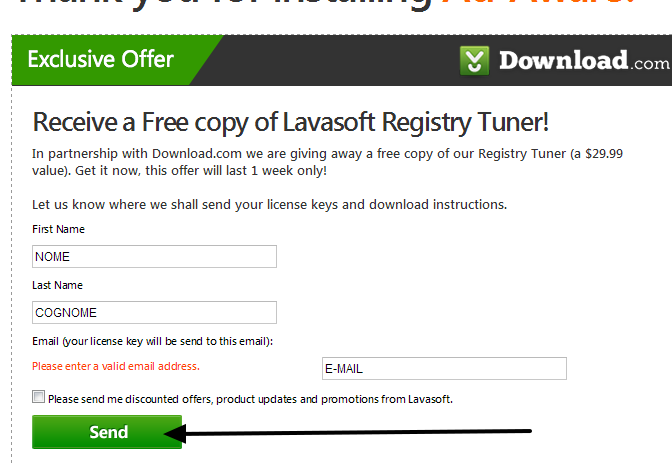
Task: Click the Last Name label
Action: (57, 285)
